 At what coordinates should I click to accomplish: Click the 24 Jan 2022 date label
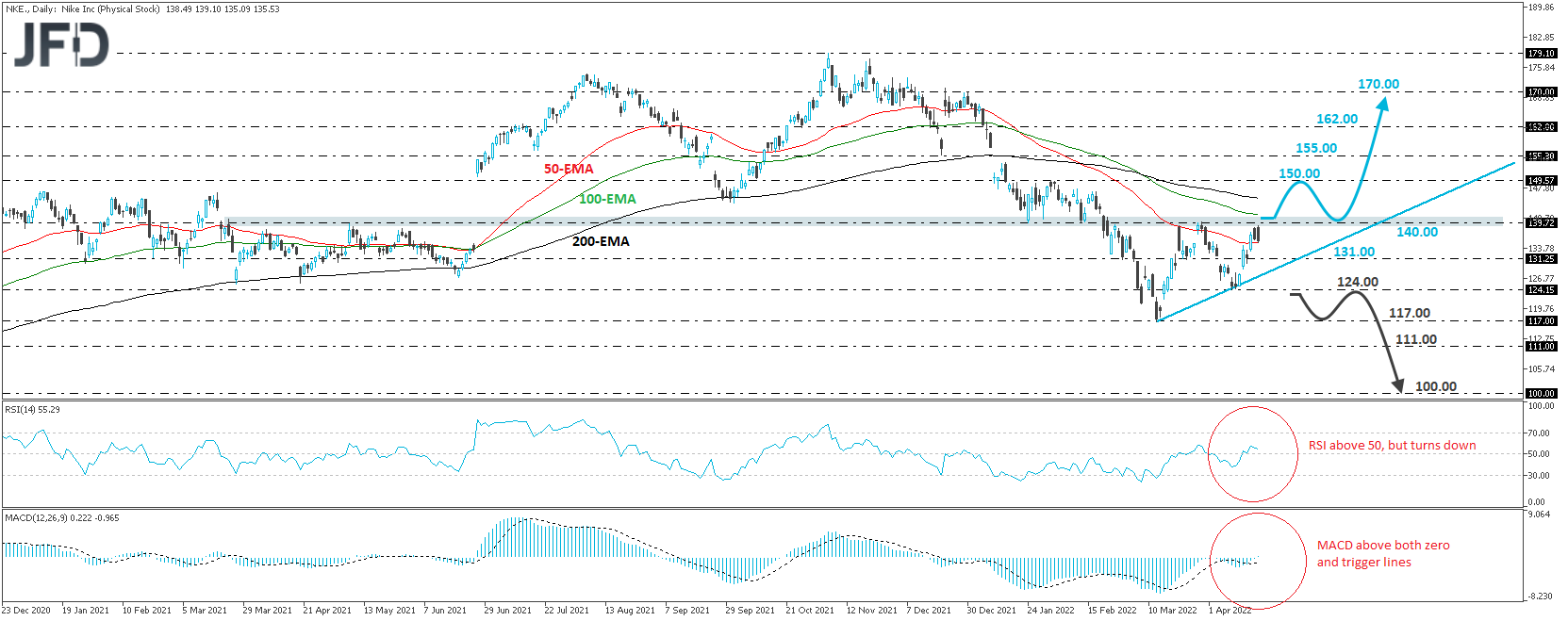click(1051, 611)
